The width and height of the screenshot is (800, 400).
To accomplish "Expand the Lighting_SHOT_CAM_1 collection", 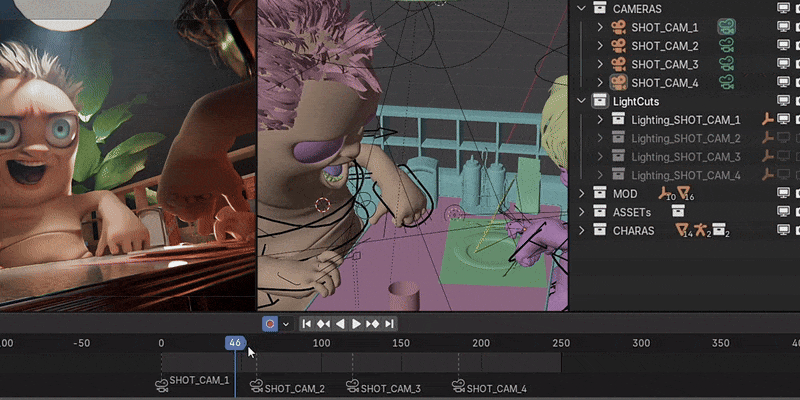I will [600, 120].
